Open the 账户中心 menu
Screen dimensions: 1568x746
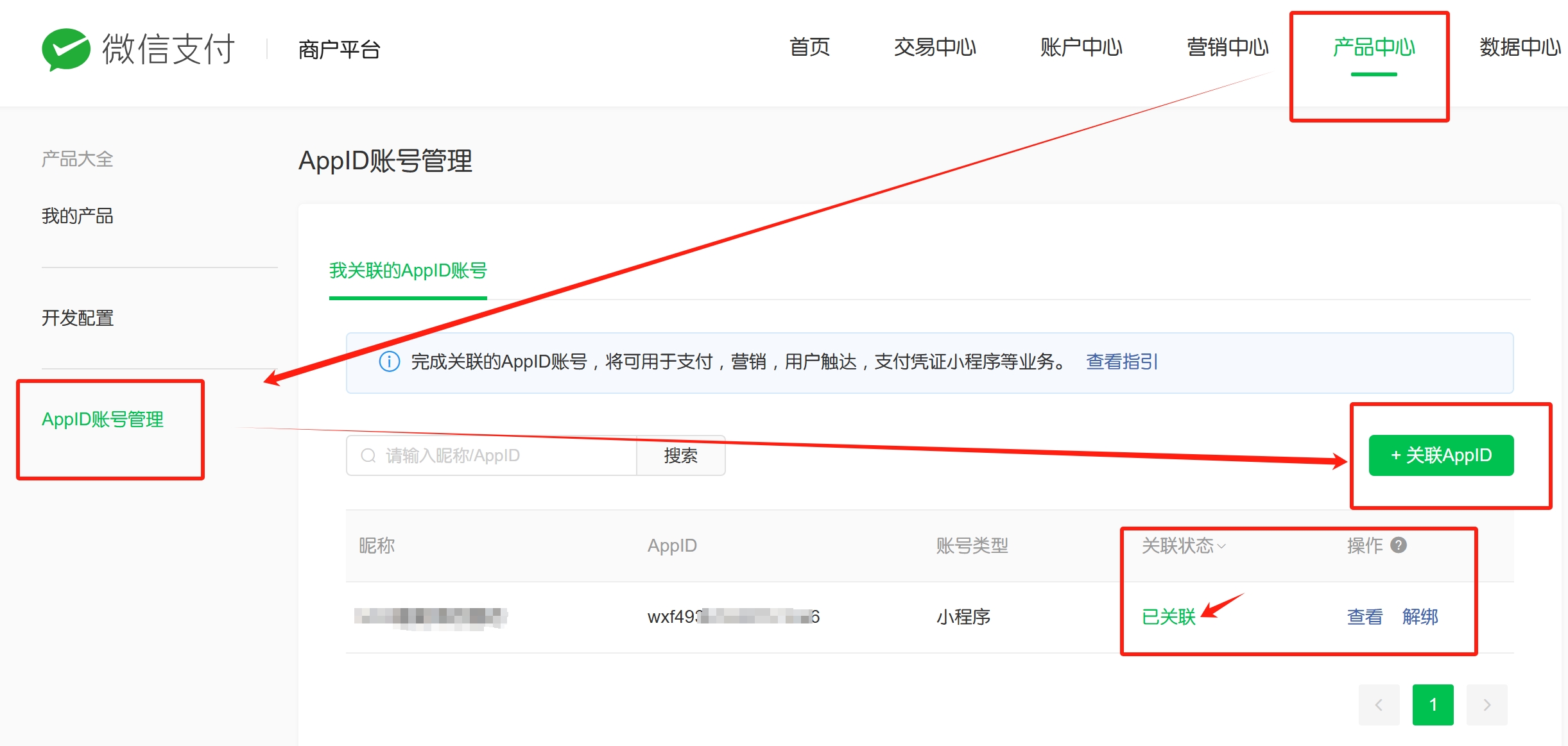click(x=1081, y=47)
